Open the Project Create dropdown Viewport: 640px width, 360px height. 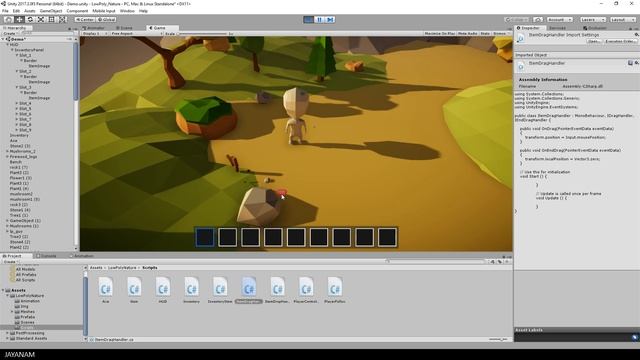(x=10, y=262)
